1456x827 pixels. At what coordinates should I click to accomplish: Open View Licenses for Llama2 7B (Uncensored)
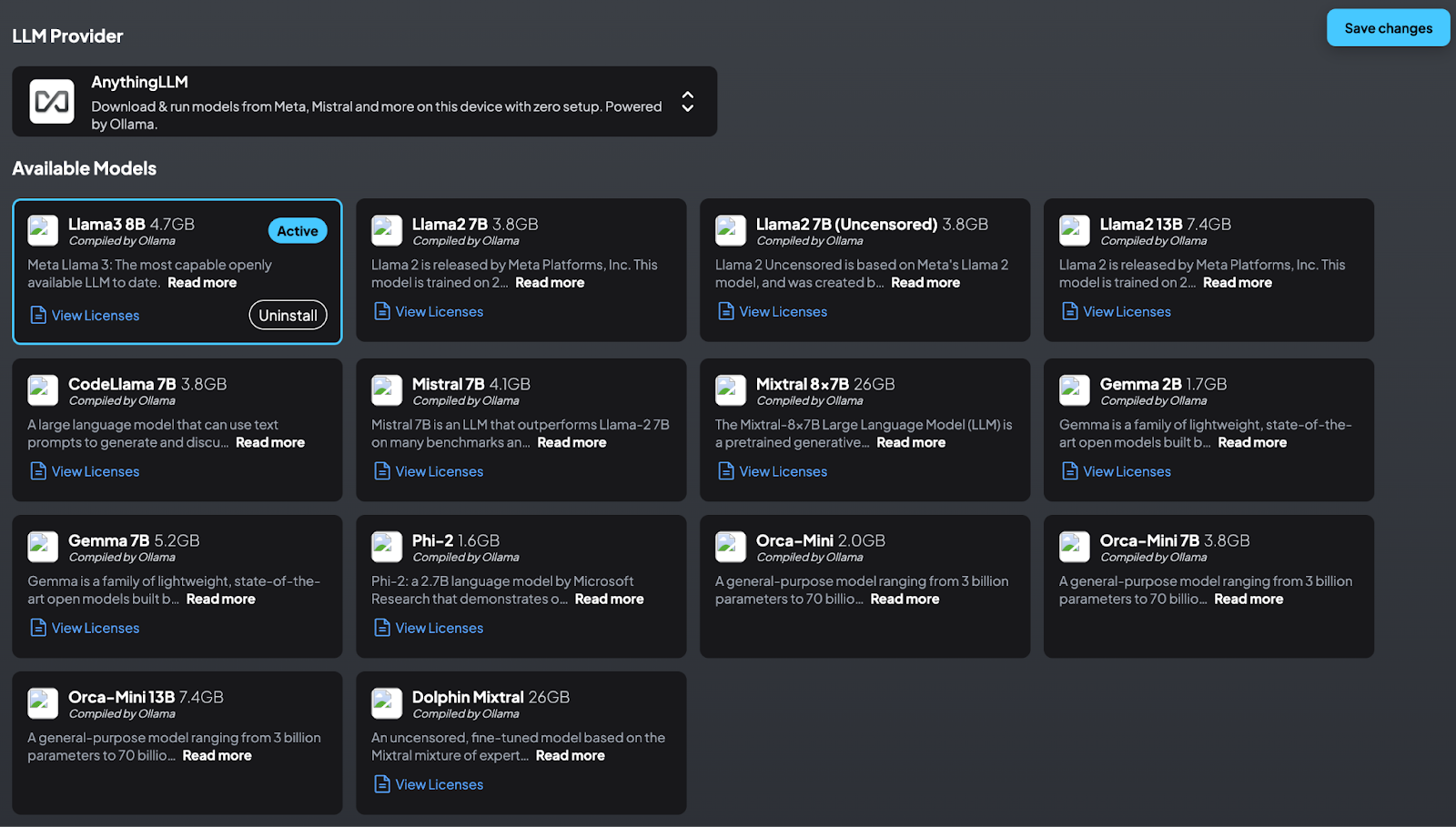tap(773, 311)
